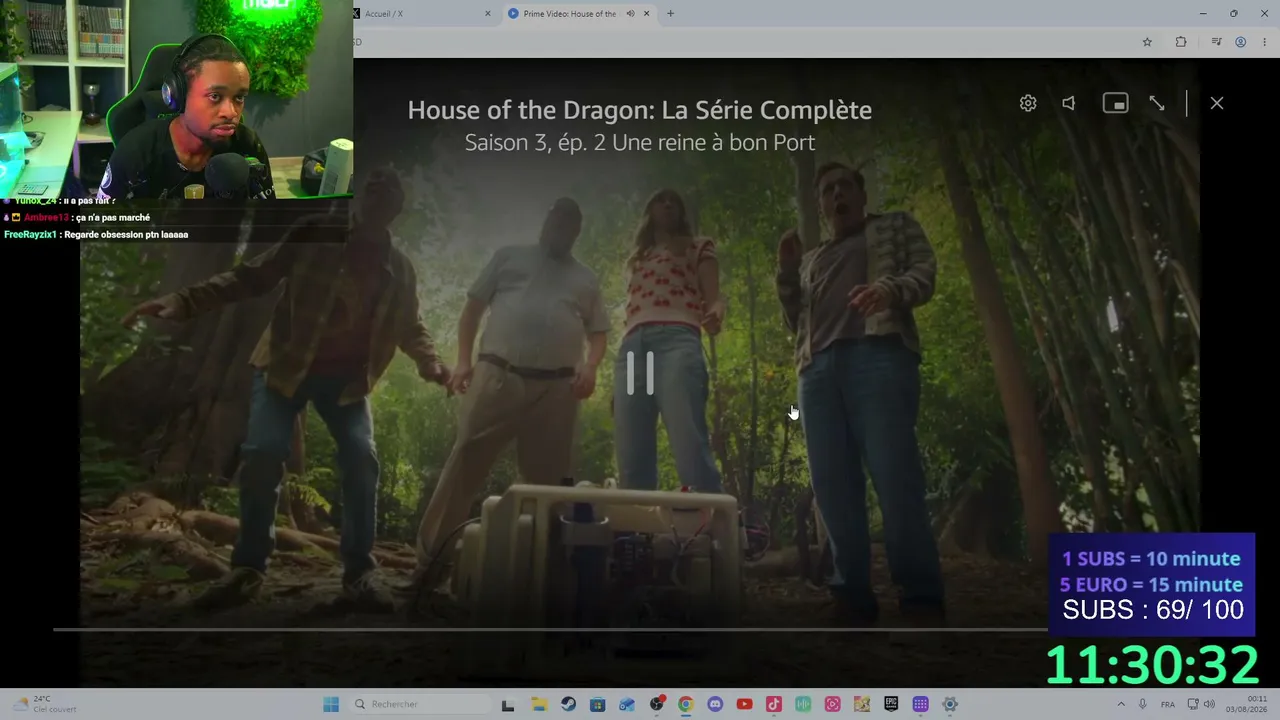
Task: Pause the video using the center button
Action: coord(640,373)
